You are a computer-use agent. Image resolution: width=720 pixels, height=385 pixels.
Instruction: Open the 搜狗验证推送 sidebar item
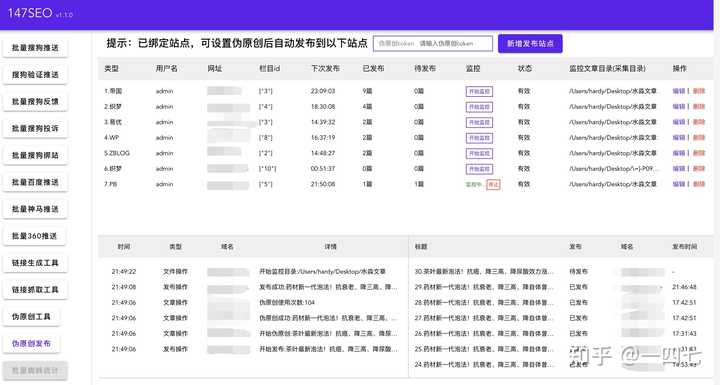click(35, 74)
